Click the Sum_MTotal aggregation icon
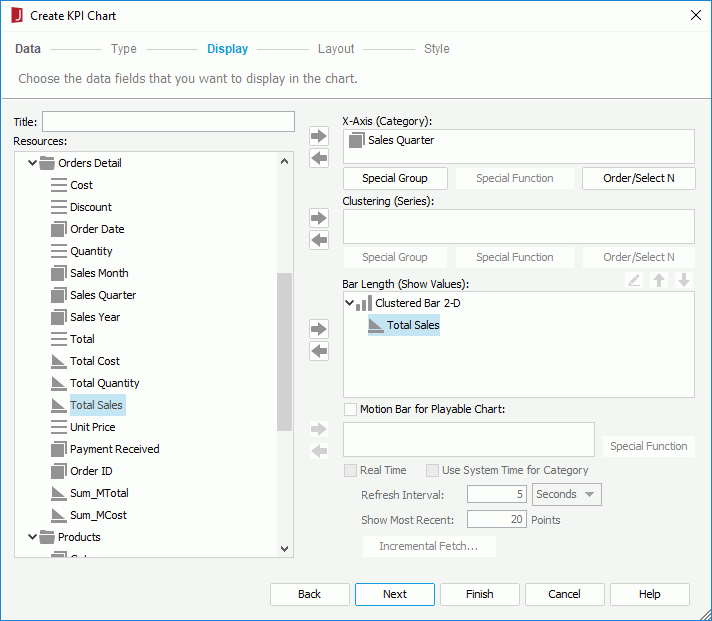Image resolution: width=712 pixels, height=621 pixels. (x=59, y=493)
